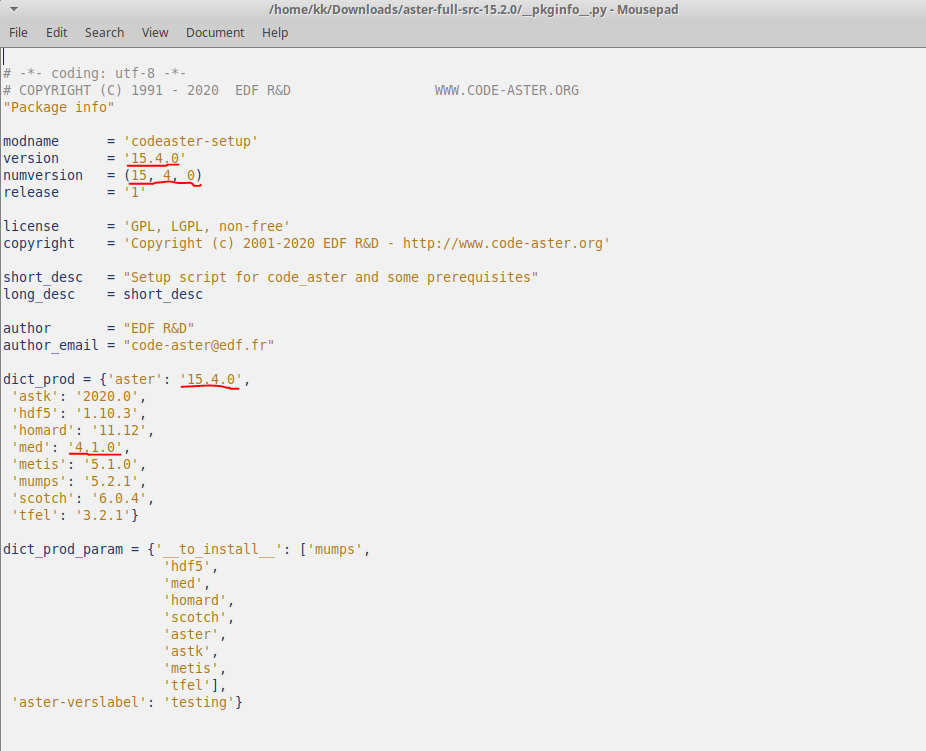
Task: Open the Search menu
Action: pyautogui.click(x=105, y=32)
